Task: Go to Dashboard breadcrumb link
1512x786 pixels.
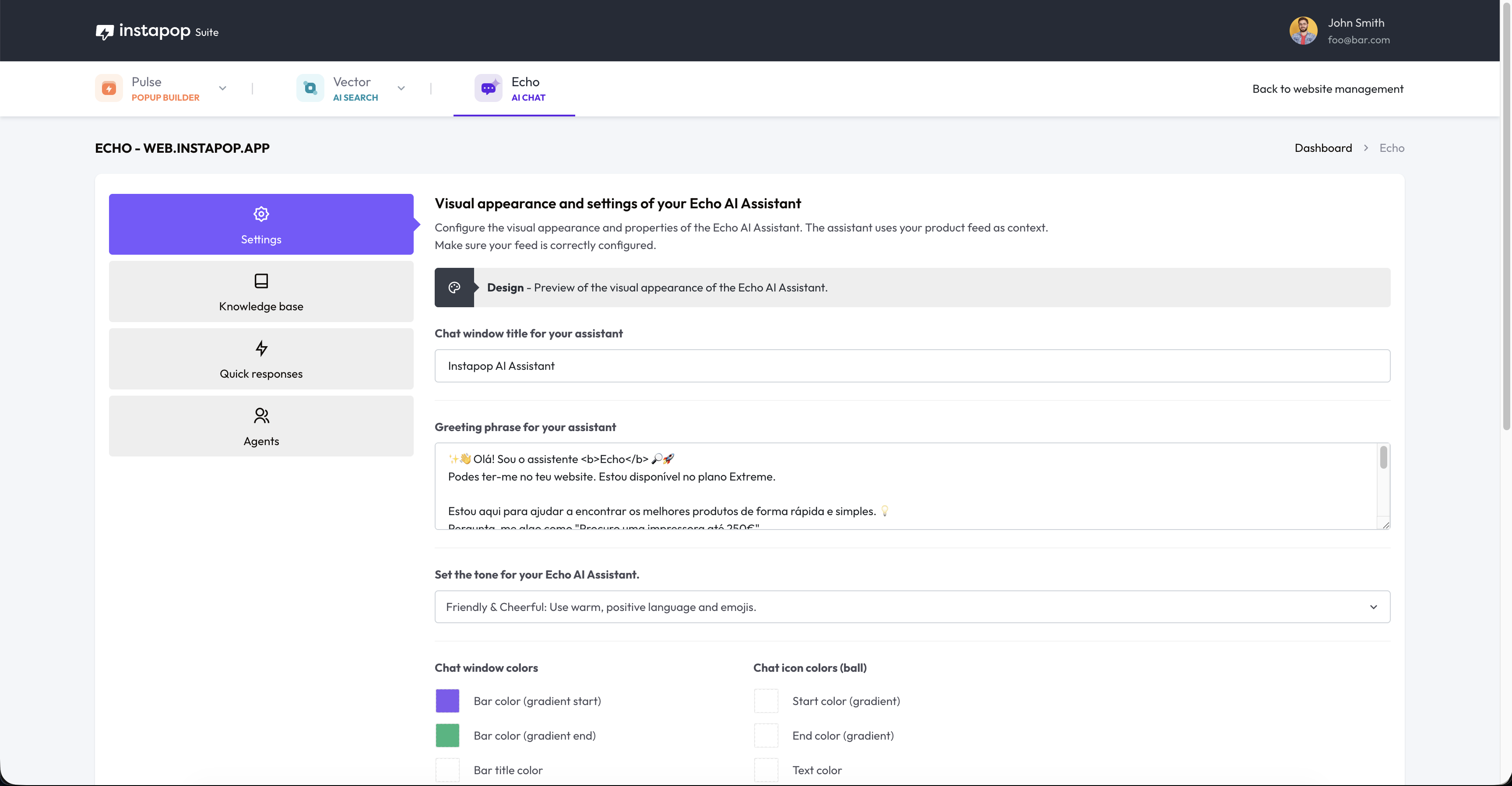Action: pyautogui.click(x=1322, y=148)
